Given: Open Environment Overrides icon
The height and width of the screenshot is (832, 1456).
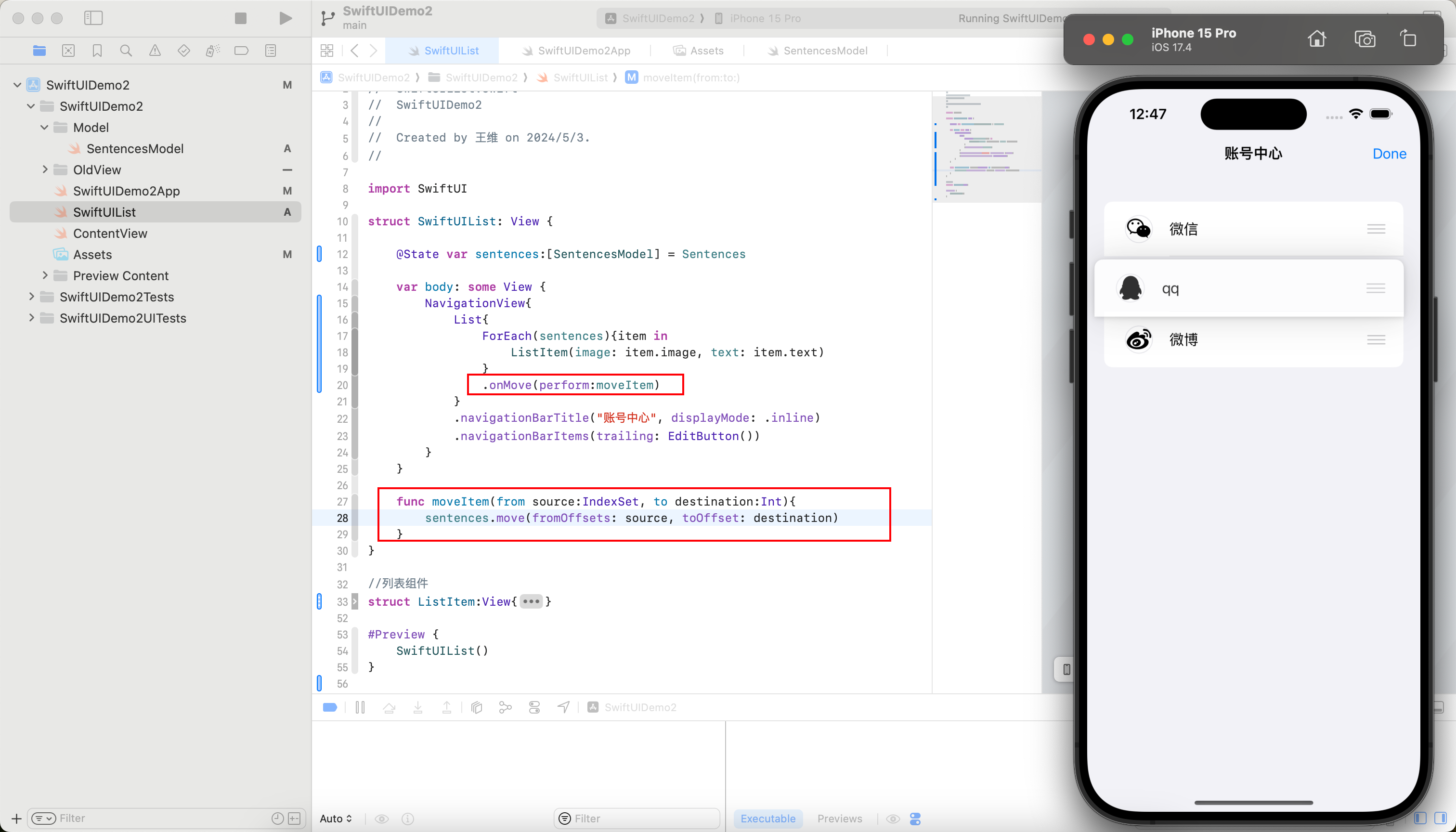Looking at the screenshot, I should pyautogui.click(x=535, y=708).
